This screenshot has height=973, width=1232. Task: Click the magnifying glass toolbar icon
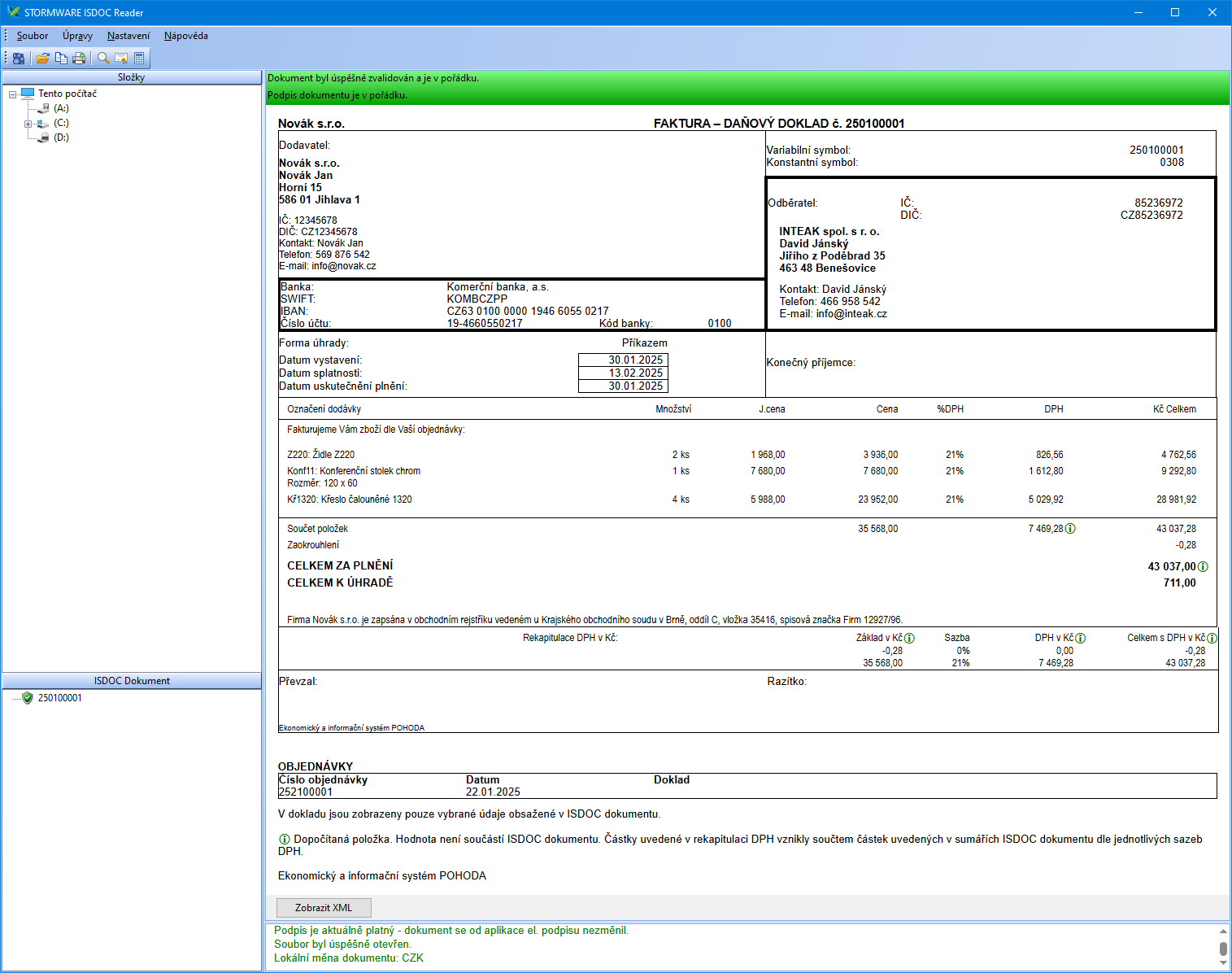pos(103,59)
